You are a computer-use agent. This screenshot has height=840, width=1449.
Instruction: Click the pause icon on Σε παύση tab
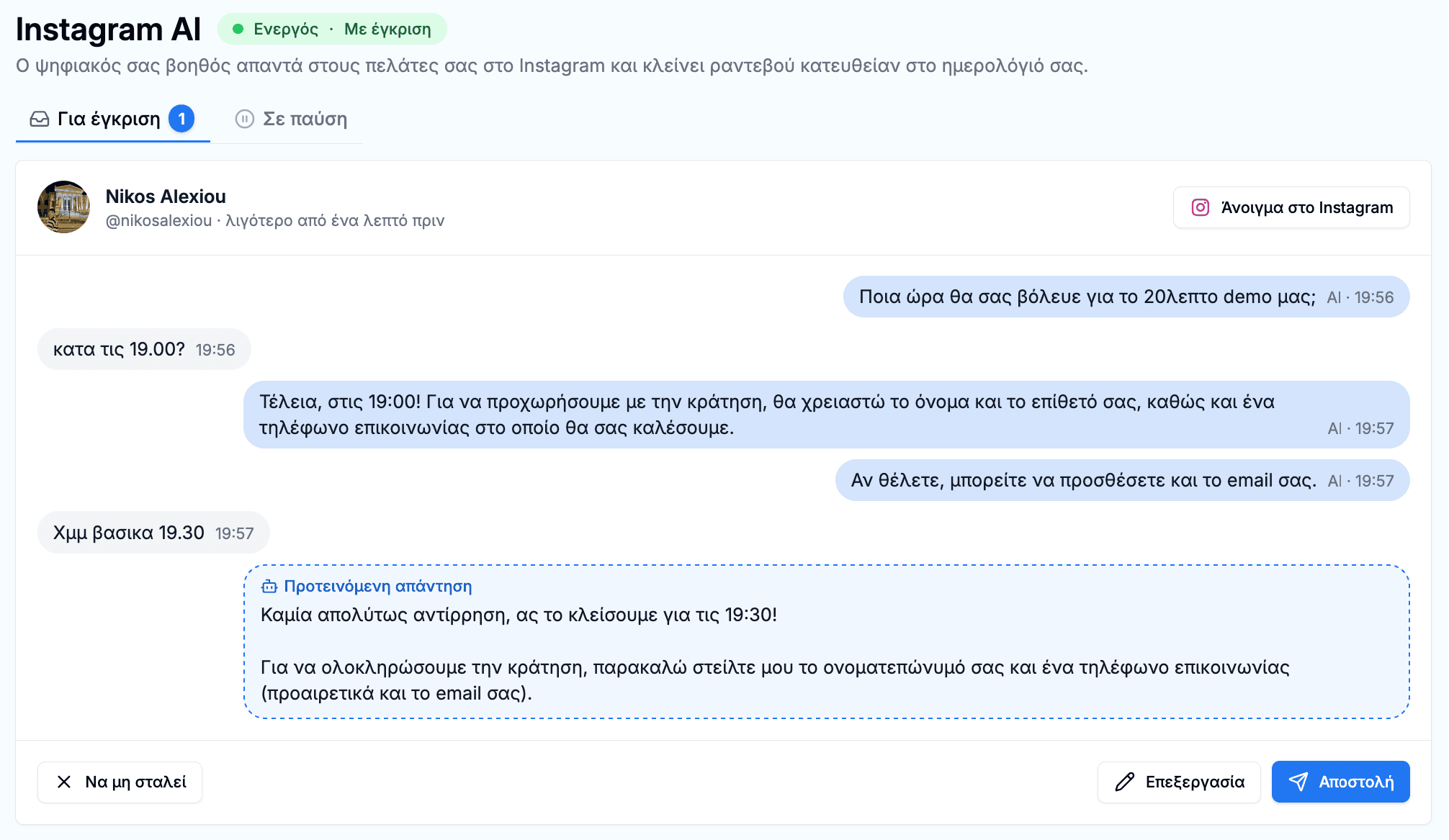coord(245,119)
